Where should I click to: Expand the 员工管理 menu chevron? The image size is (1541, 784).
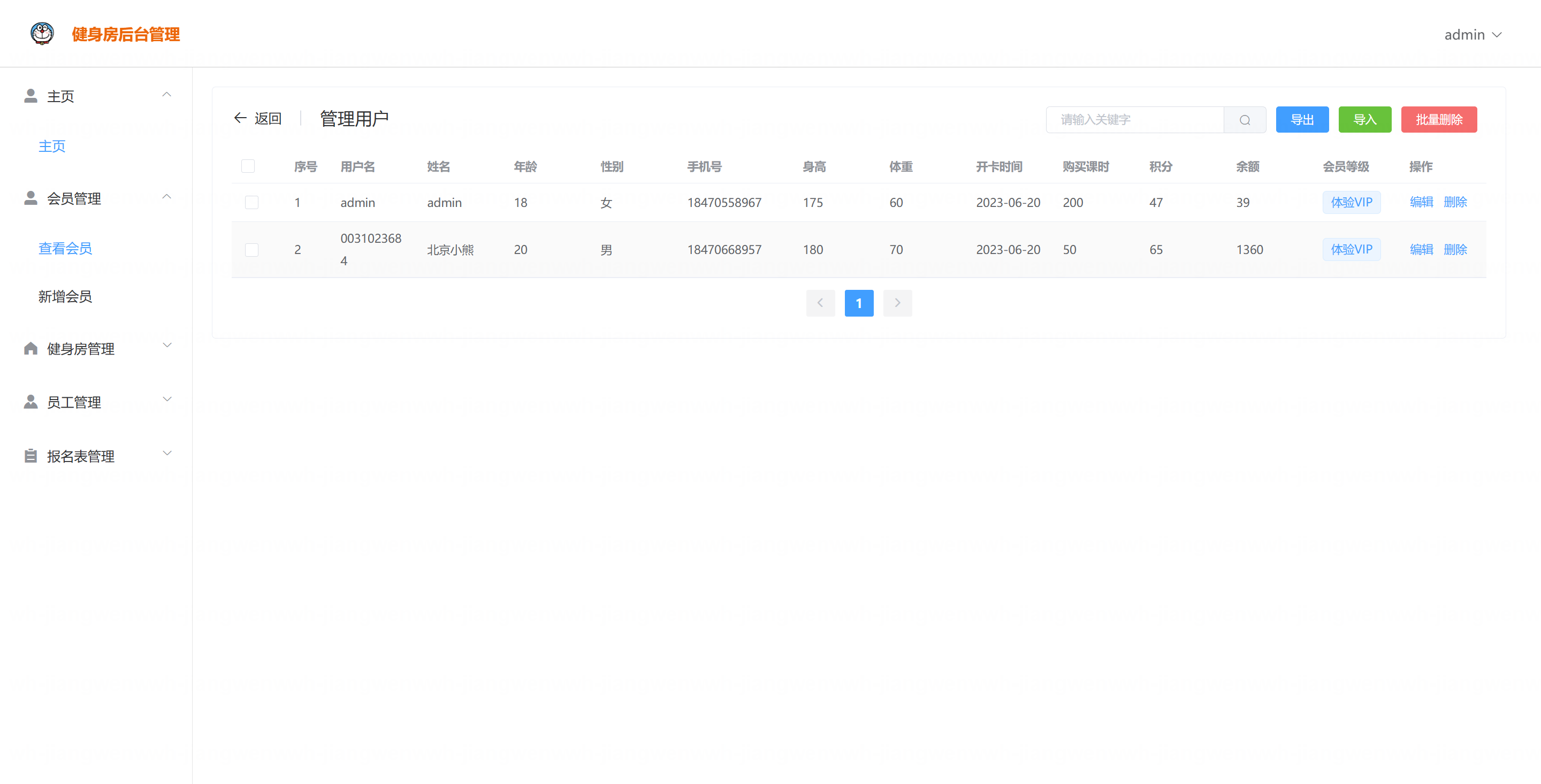click(x=167, y=399)
